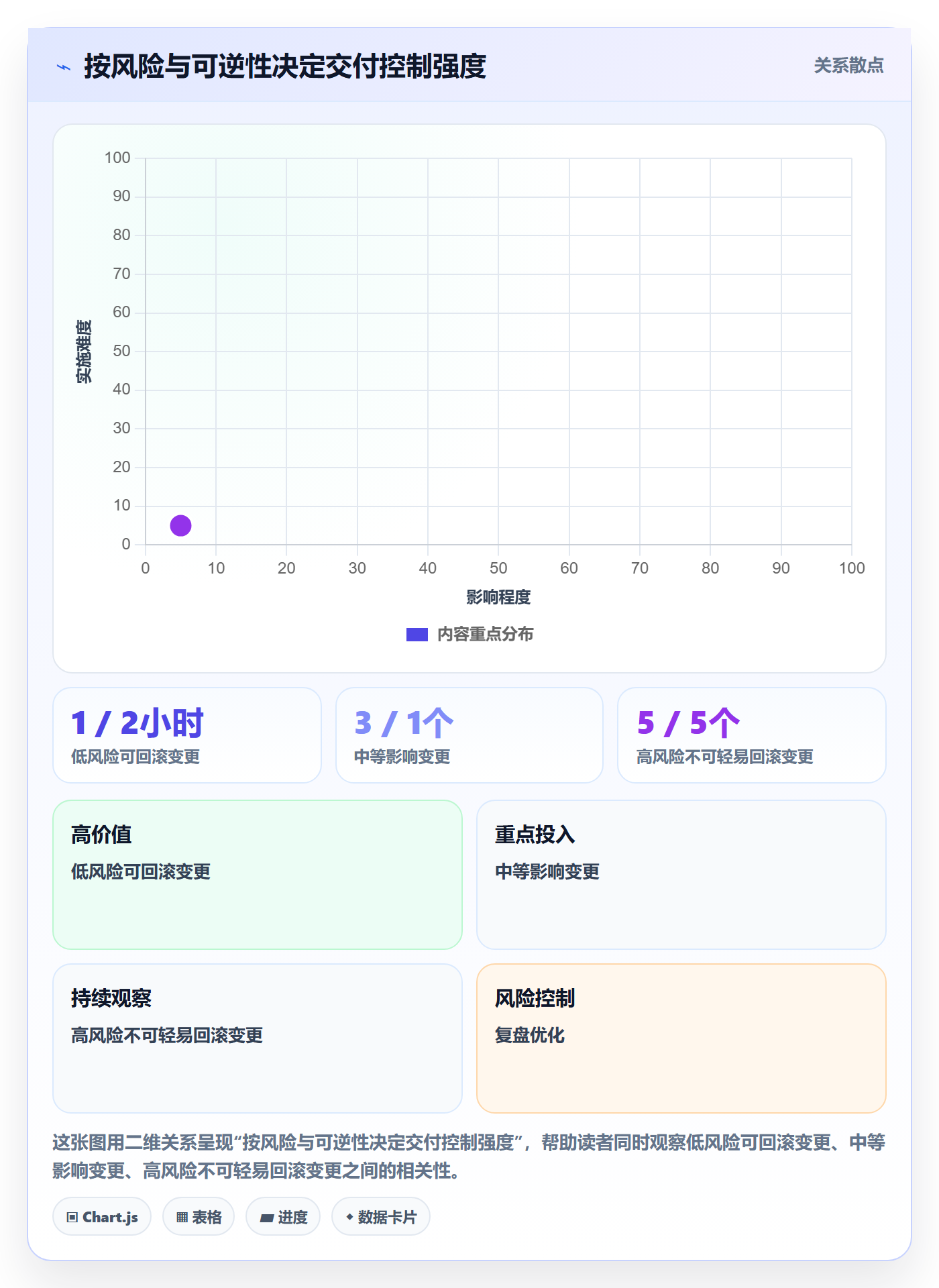939x1288 pixels.
Task: Click the stat value 3 / 1个
Action: (404, 723)
